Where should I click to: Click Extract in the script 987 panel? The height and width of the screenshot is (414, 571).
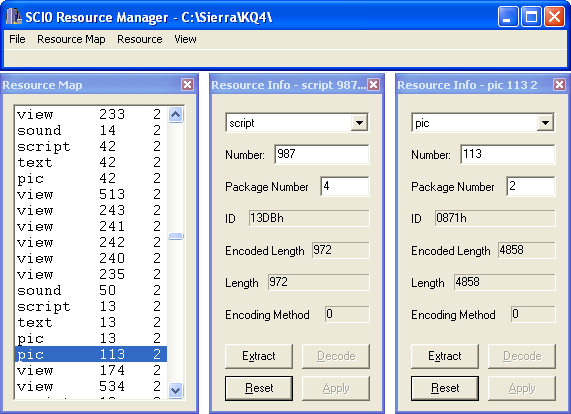[x=259, y=356]
